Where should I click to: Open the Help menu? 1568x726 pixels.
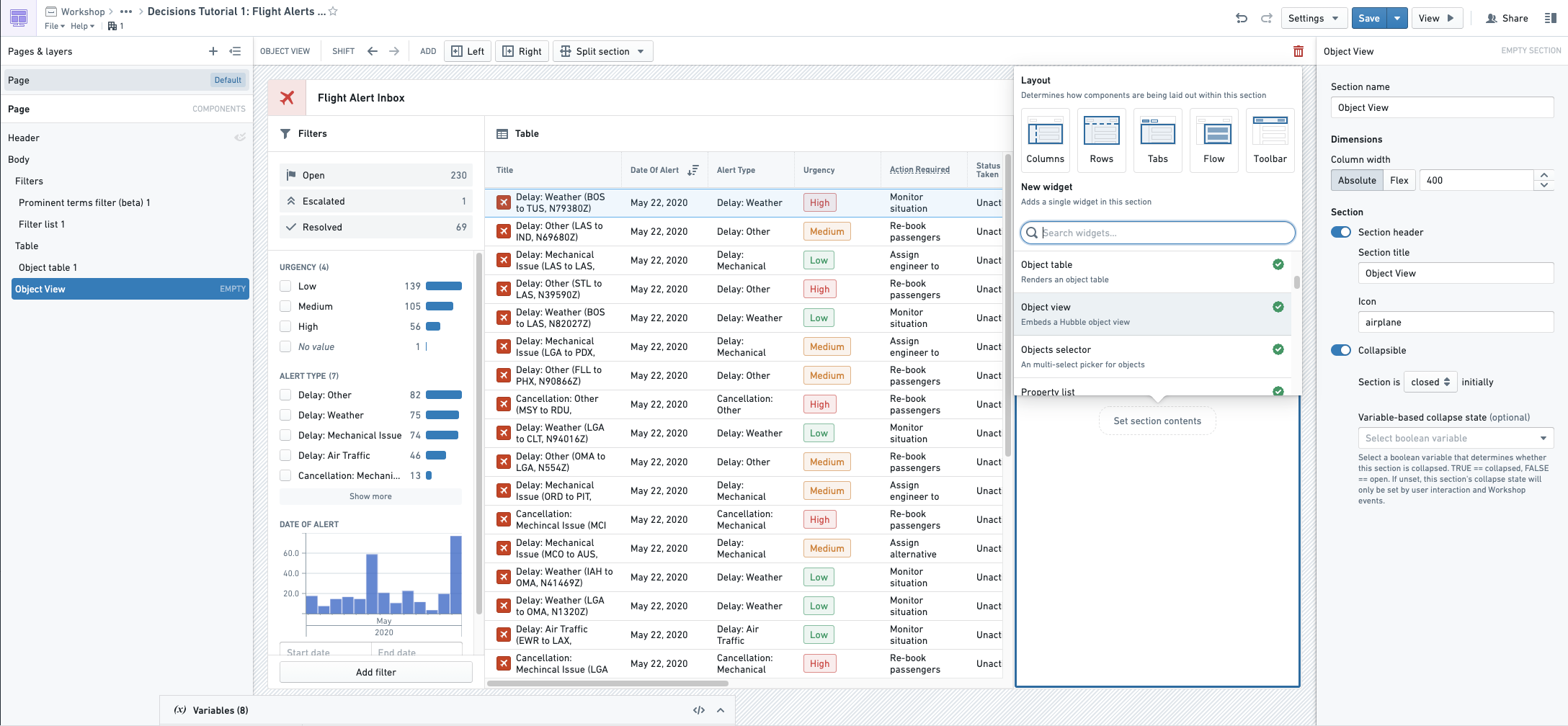point(82,26)
